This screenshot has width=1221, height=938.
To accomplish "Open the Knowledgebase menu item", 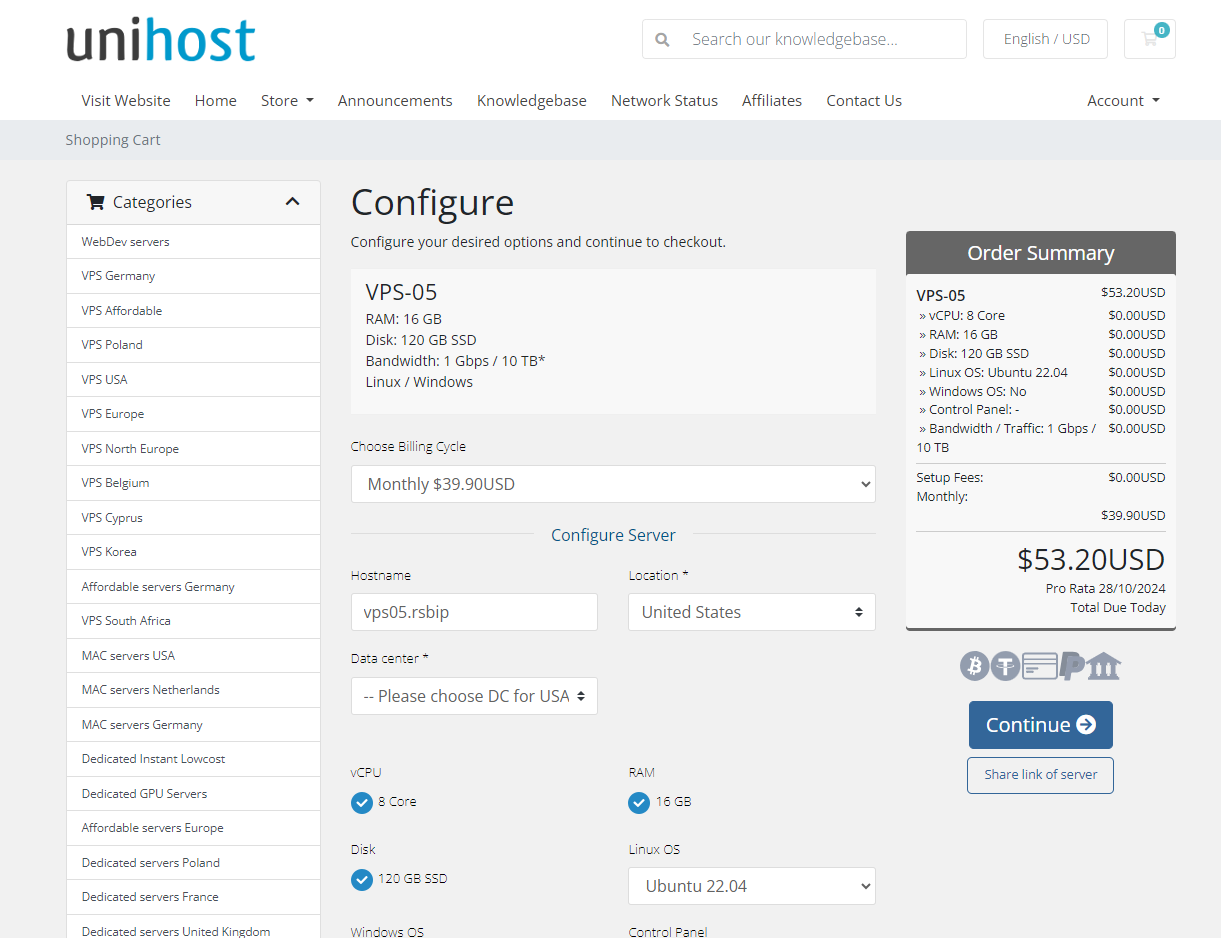I will (532, 100).
